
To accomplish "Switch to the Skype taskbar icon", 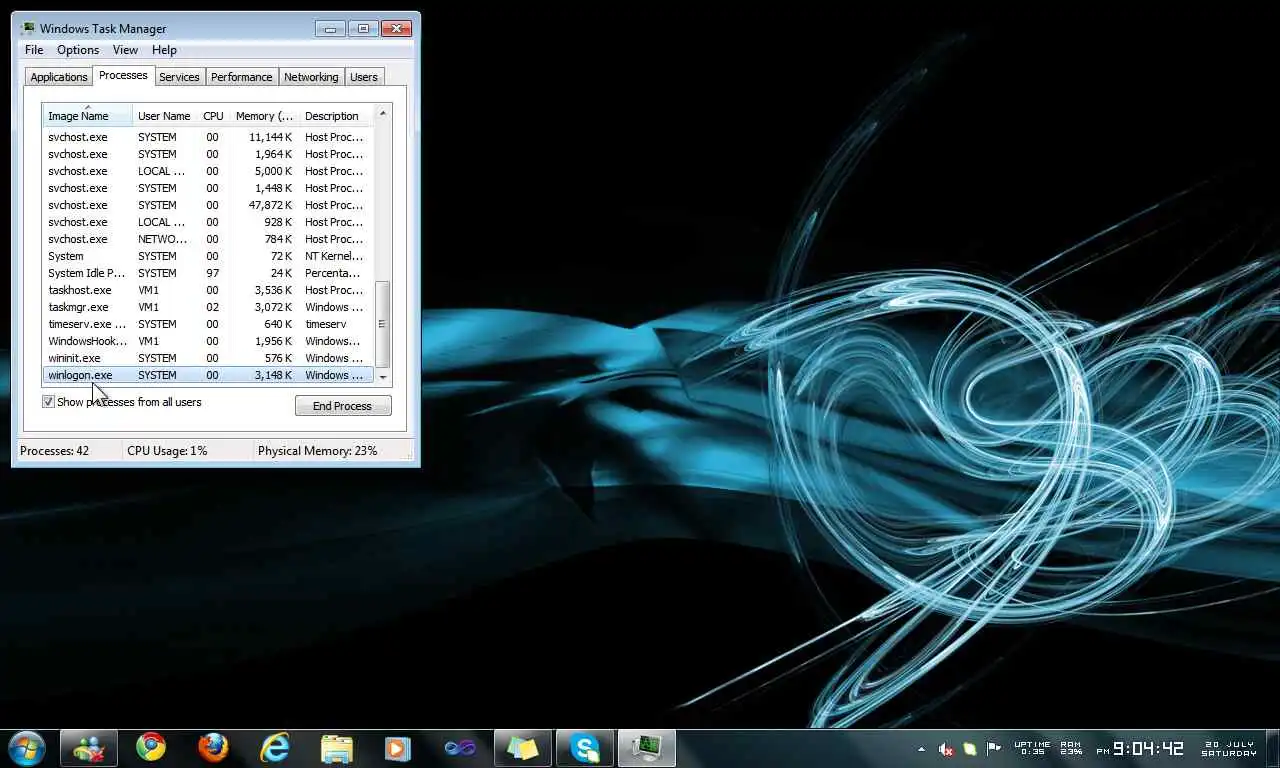I will (x=585, y=747).
